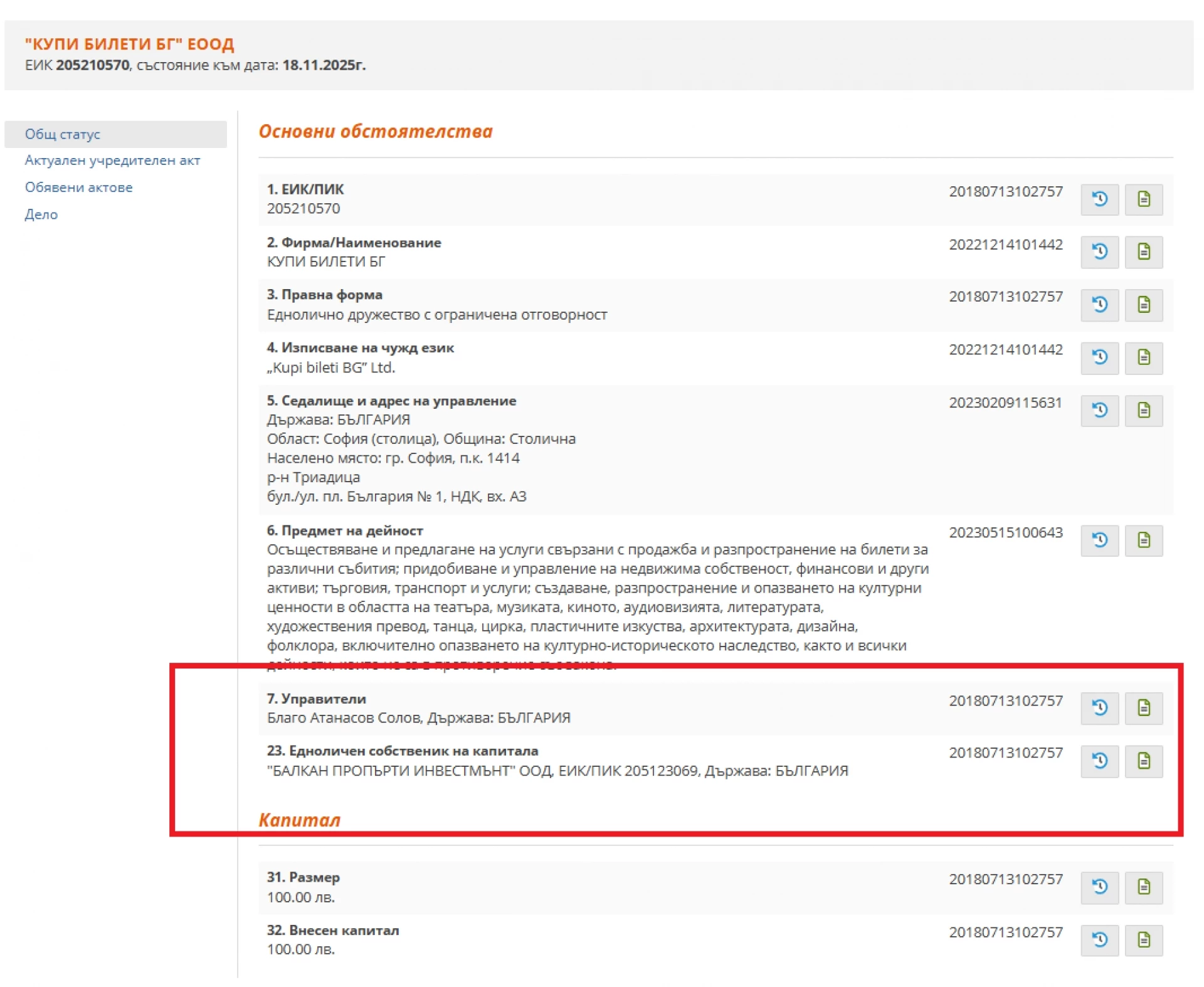1204x987 pixels.
Task: View history of Предмет на дейност
Action: click(x=1099, y=540)
